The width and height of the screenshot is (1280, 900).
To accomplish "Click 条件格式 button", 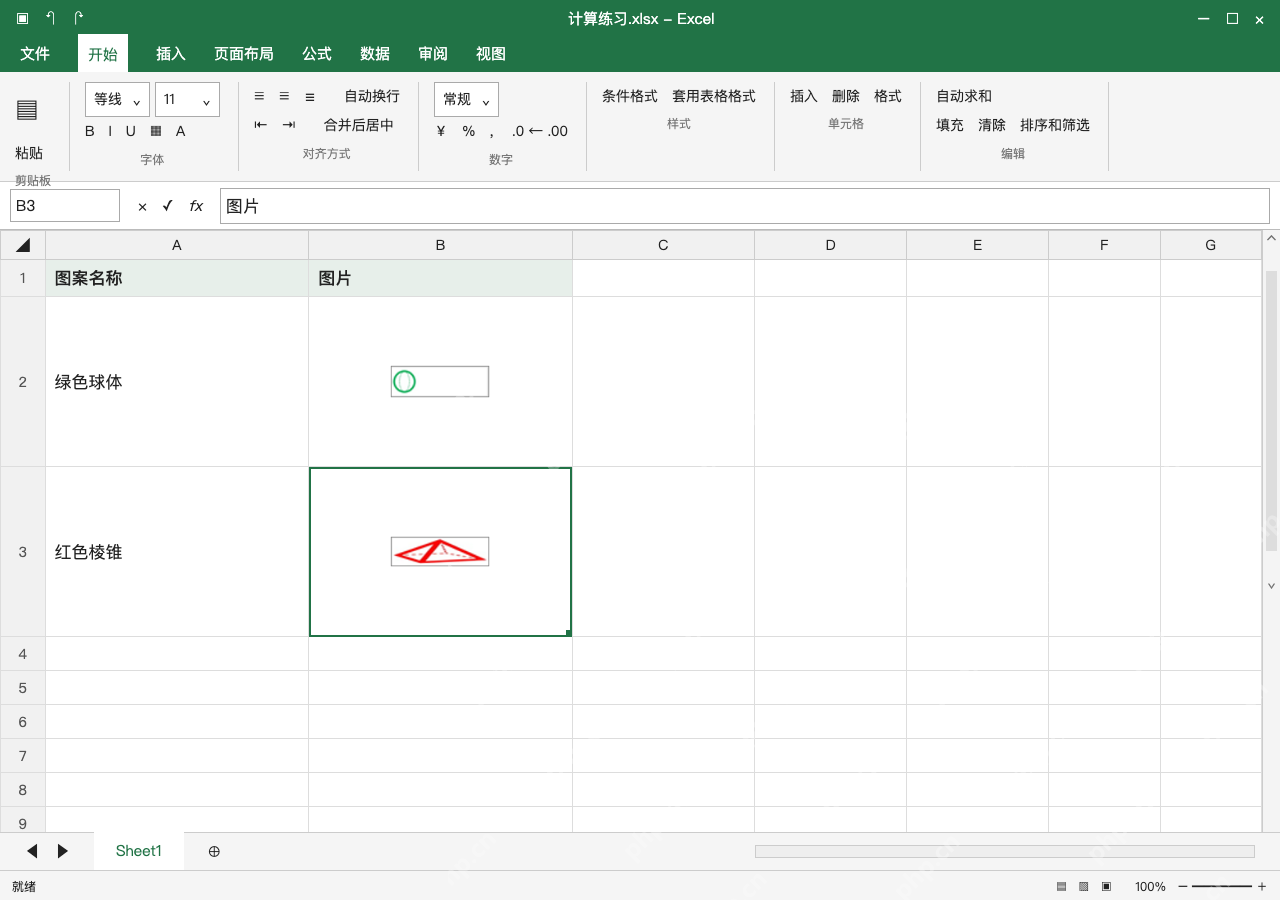I will click(630, 96).
